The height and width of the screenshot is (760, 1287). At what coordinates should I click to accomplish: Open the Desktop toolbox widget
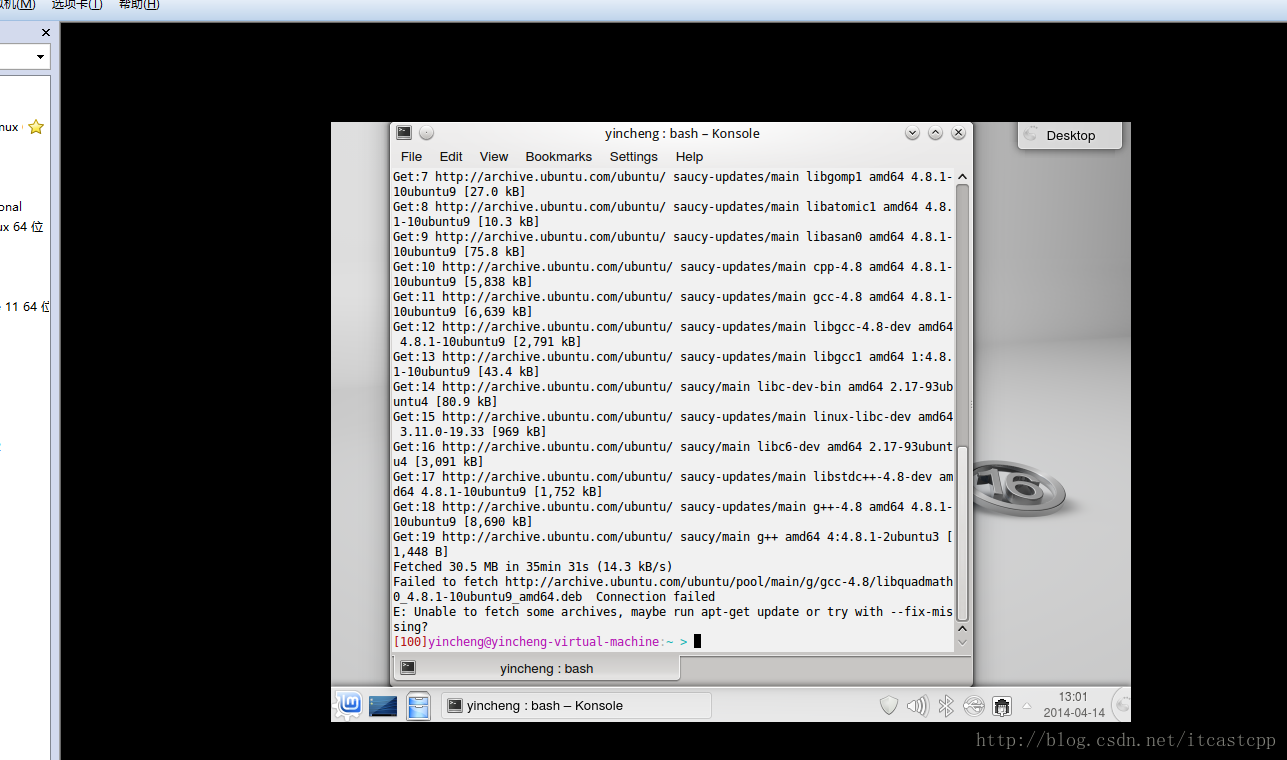coord(1069,135)
